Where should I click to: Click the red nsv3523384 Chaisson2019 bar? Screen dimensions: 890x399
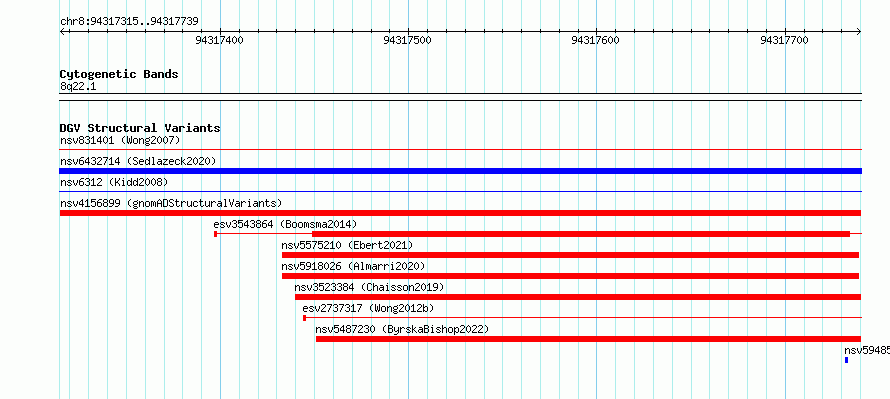[x=578, y=297]
